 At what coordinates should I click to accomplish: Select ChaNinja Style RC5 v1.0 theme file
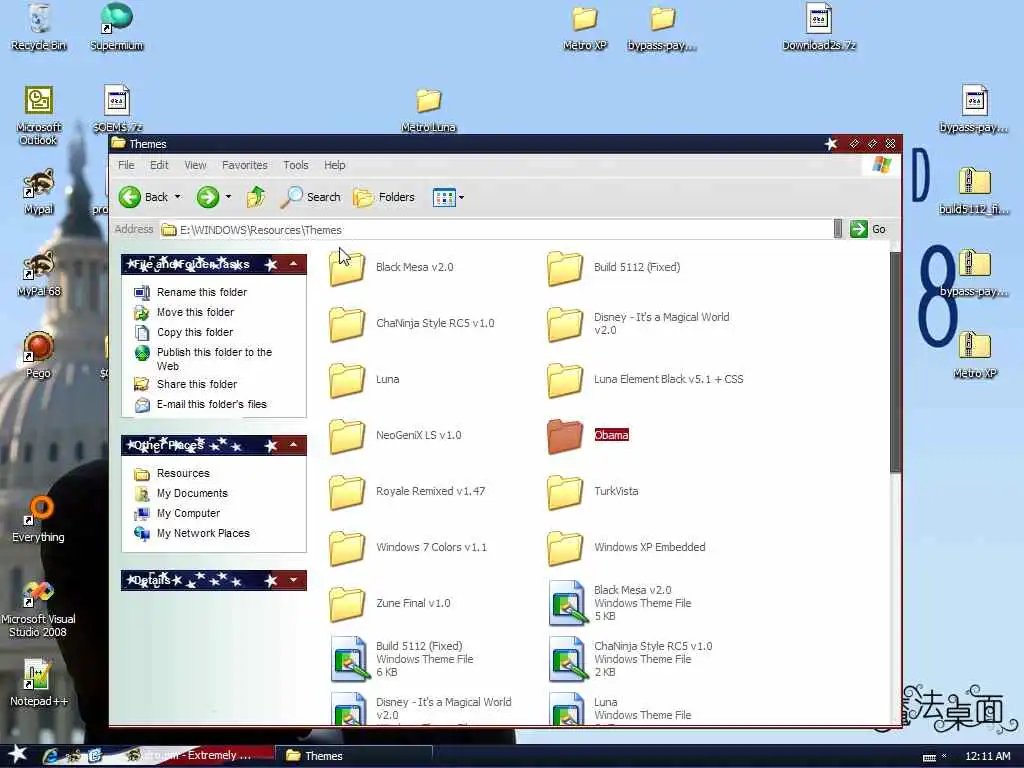tap(630, 660)
